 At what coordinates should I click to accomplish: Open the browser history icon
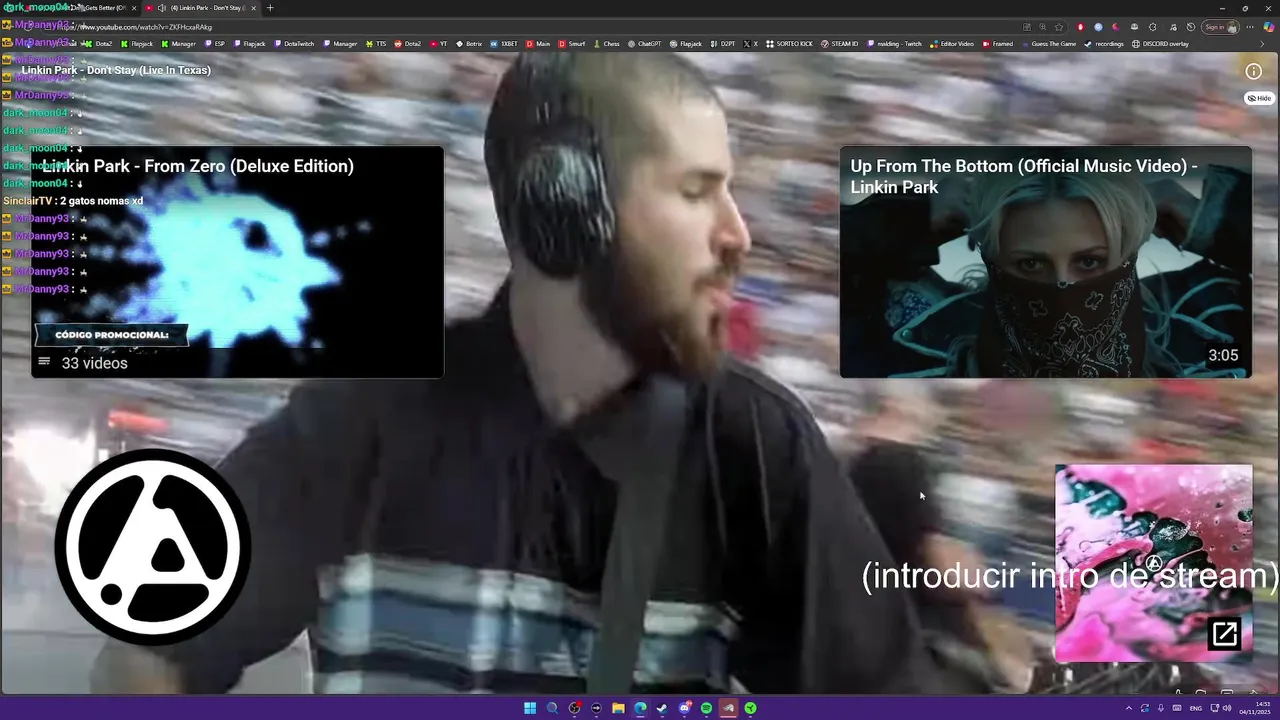[x=1191, y=27]
